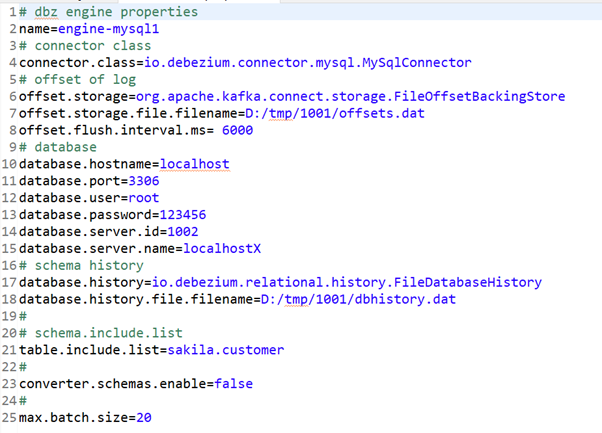The height and width of the screenshot is (433, 602).
Task: Click the key 'max.batch.size'
Action: (x=74, y=417)
